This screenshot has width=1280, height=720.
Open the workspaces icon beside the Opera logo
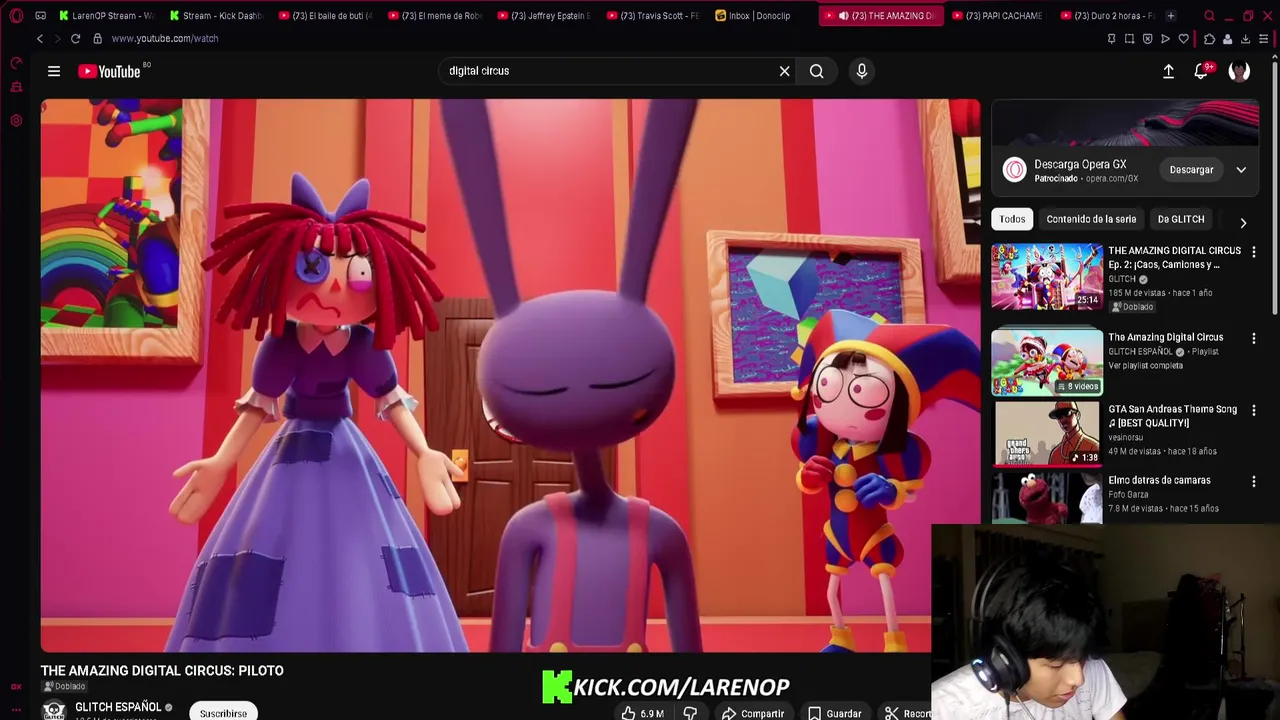click(40, 16)
